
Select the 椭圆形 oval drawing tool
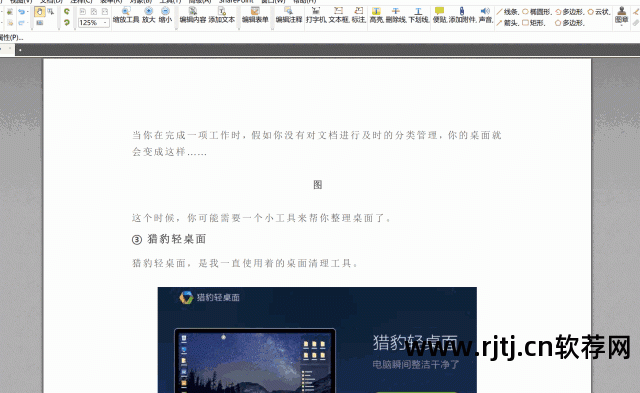pos(537,12)
